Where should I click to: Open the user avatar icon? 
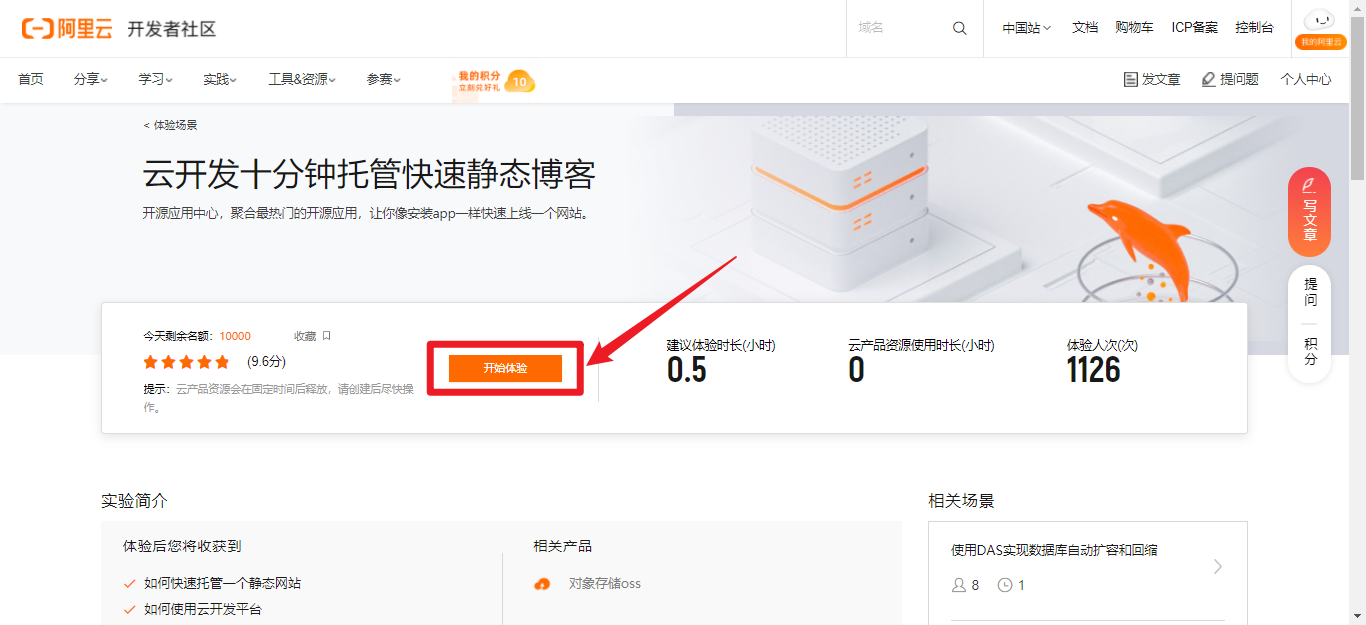point(1320,20)
